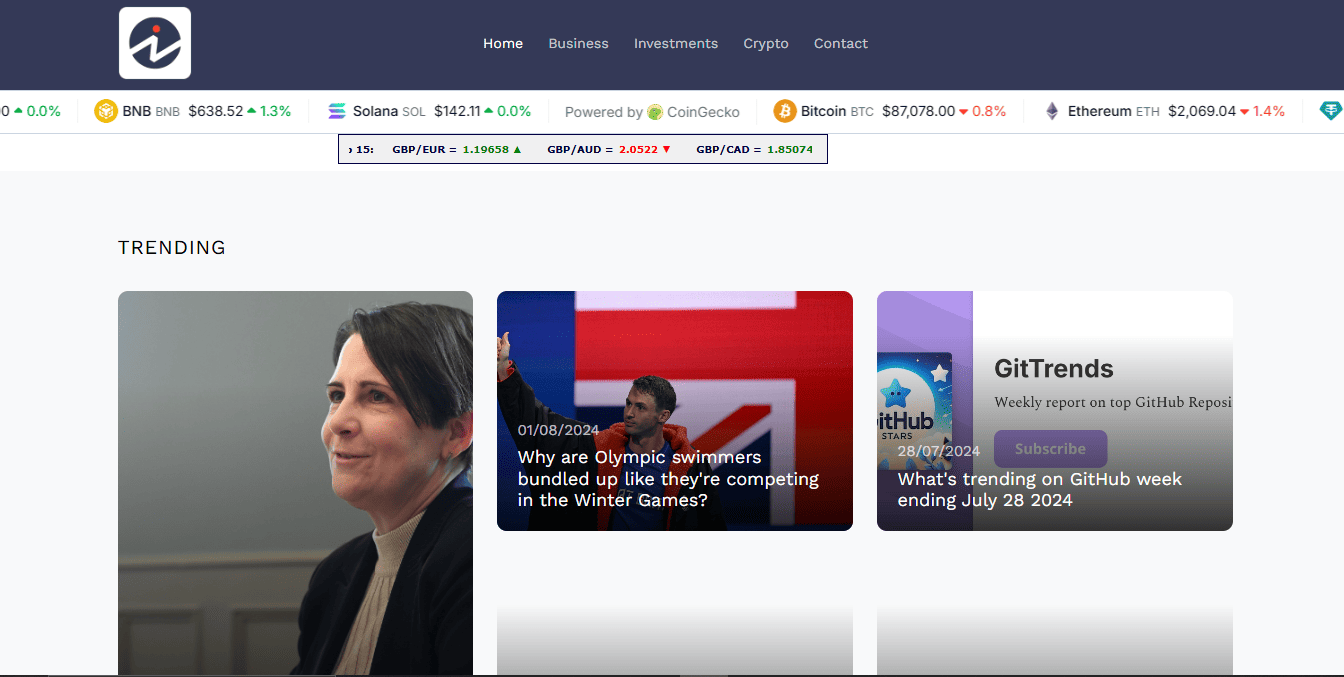The height and width of the screenshot is (677, 1344).
Task: Click the 28/07/2024 article date
Action: (939, 451)
